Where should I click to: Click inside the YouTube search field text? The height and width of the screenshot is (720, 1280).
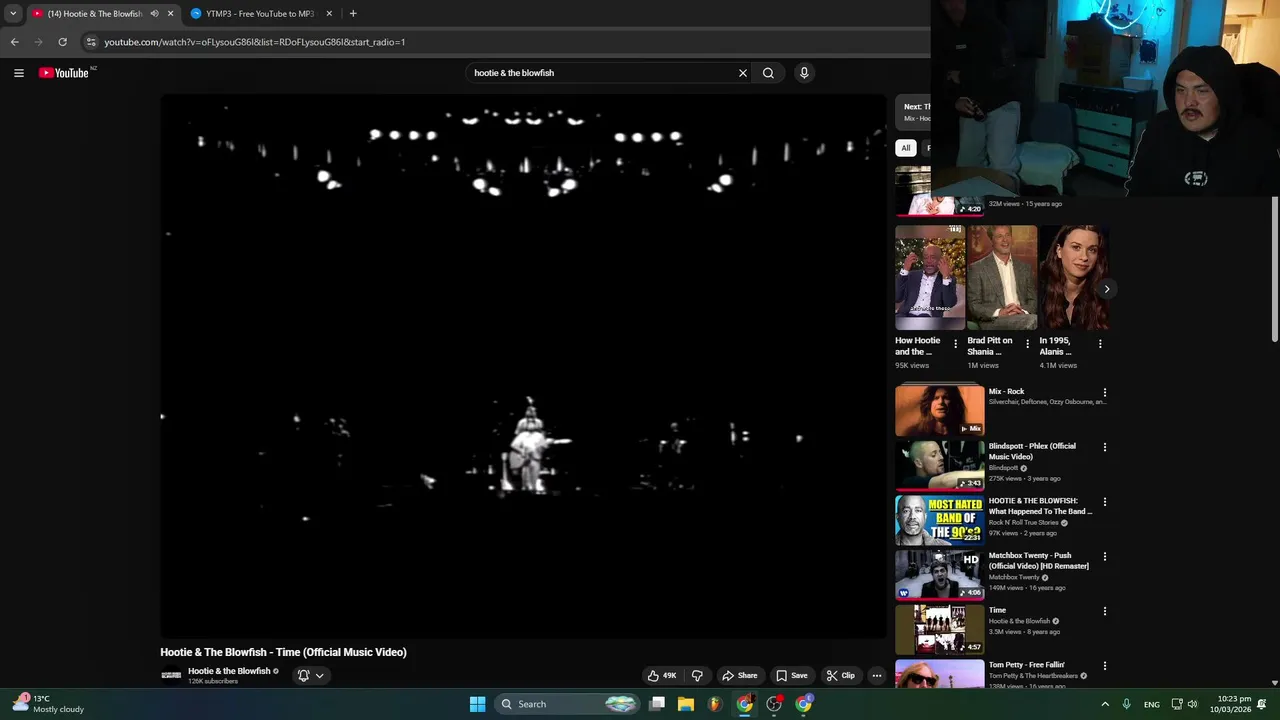[x=514, y=73]
